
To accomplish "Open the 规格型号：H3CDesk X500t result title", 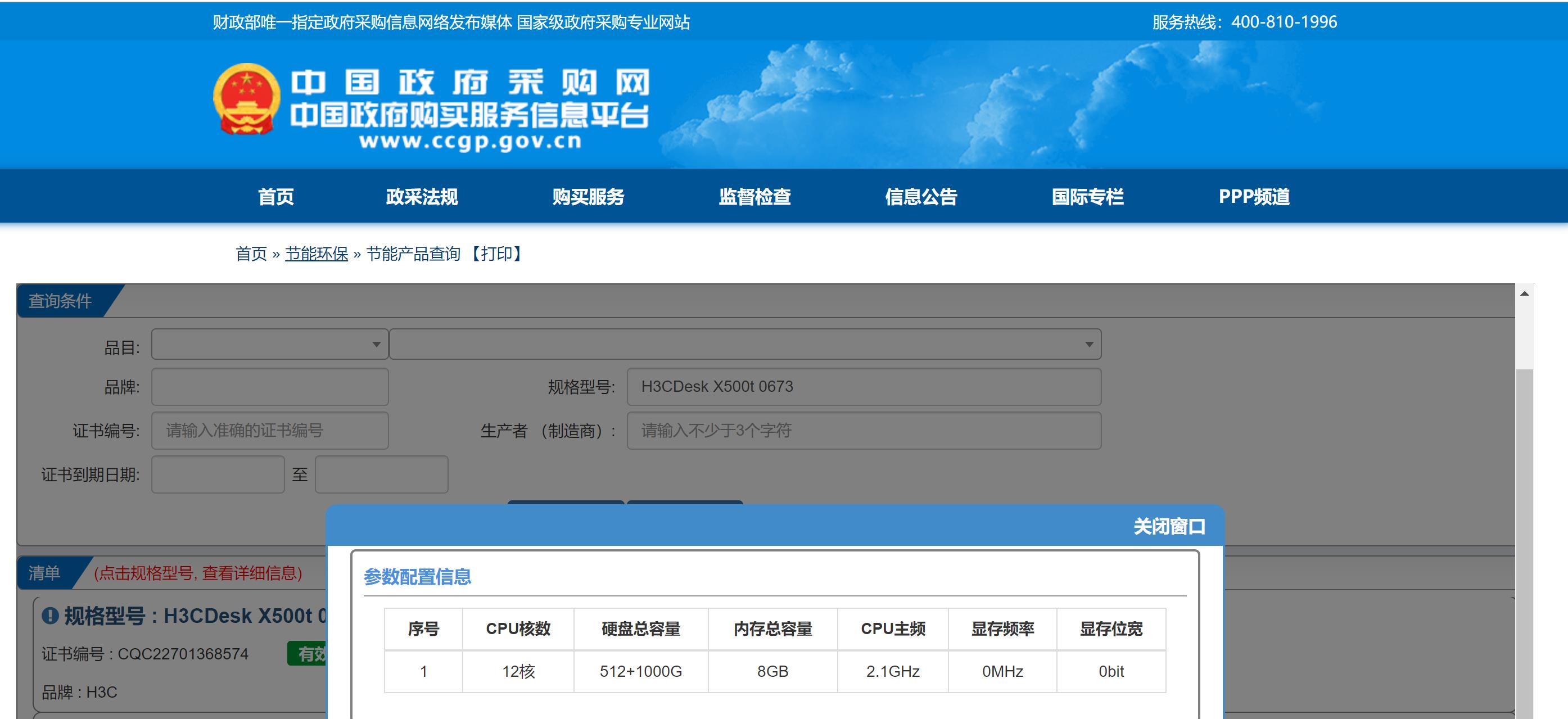I will [195, 616].
